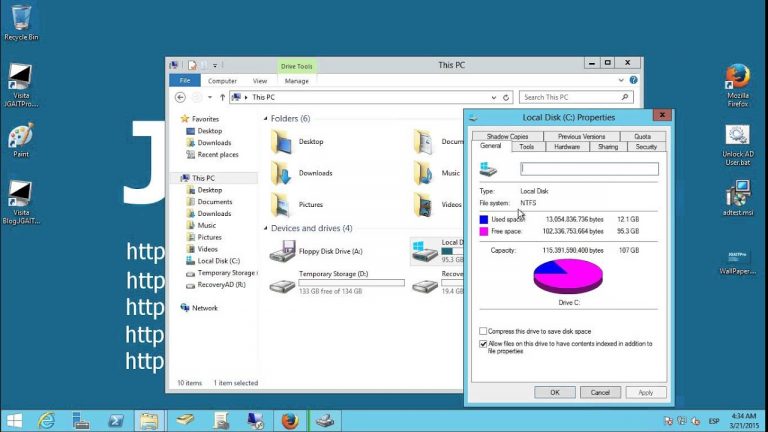Click the OK button
This screenshot has width=768, height=432.
click(554, 392)
